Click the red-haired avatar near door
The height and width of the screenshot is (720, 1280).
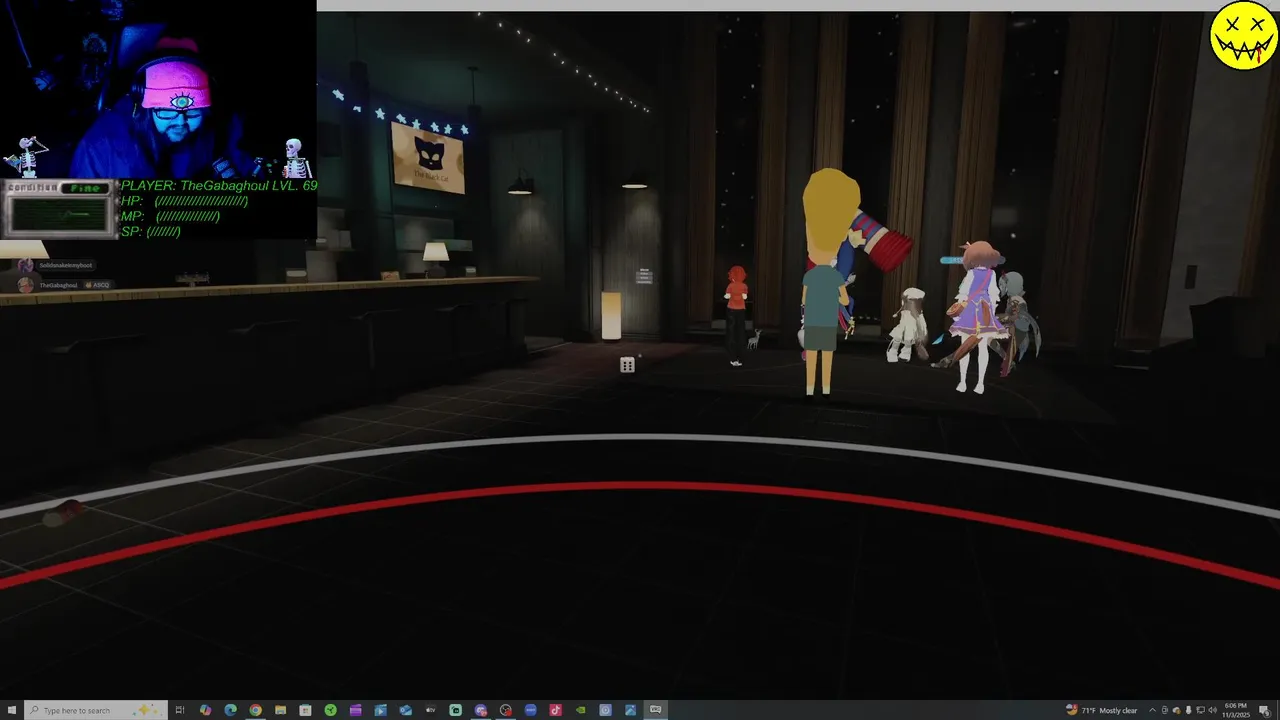[x=736, y=315]
